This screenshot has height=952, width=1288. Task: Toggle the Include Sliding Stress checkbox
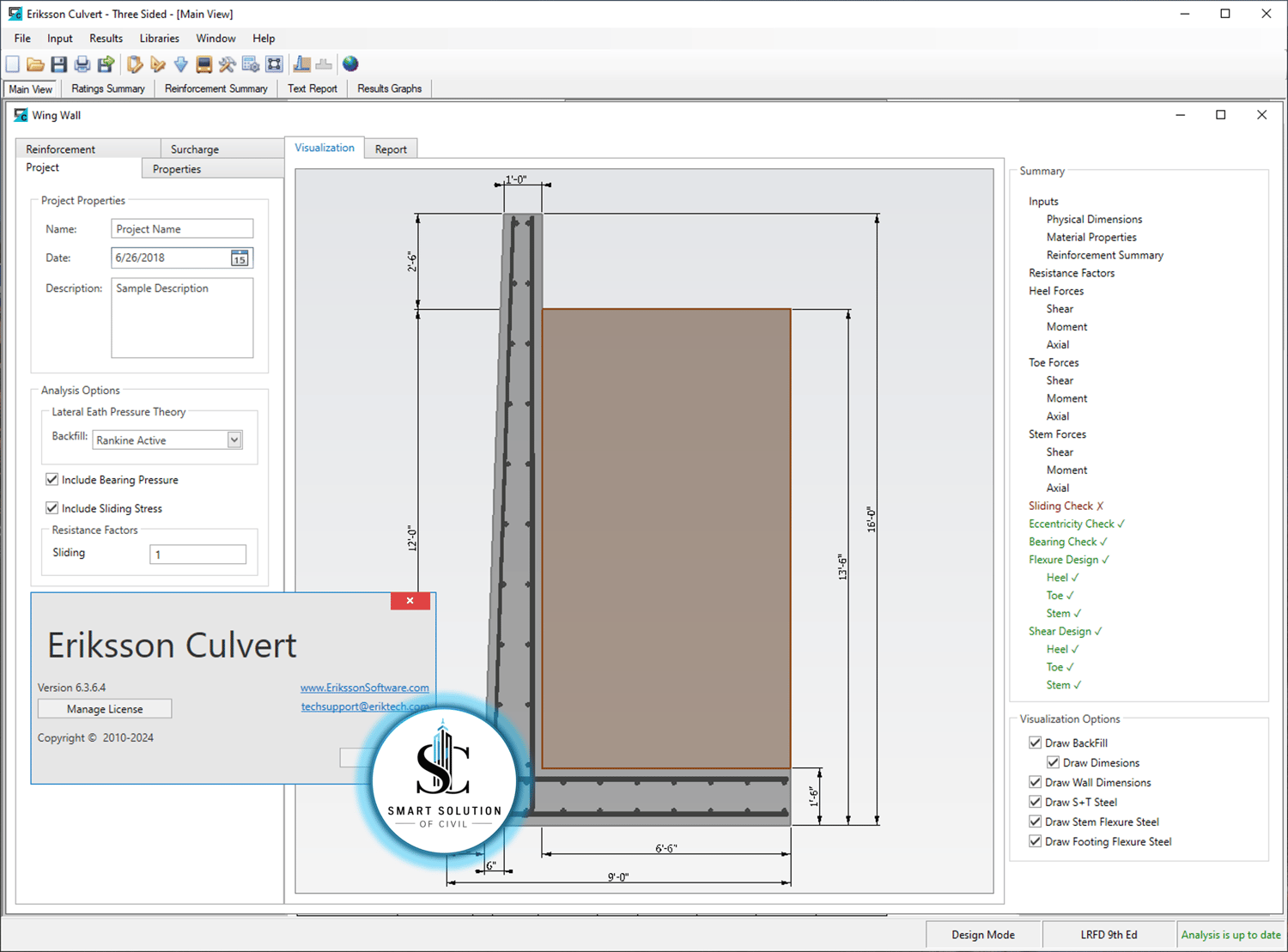pyautogui.click(x=52, y=508)
